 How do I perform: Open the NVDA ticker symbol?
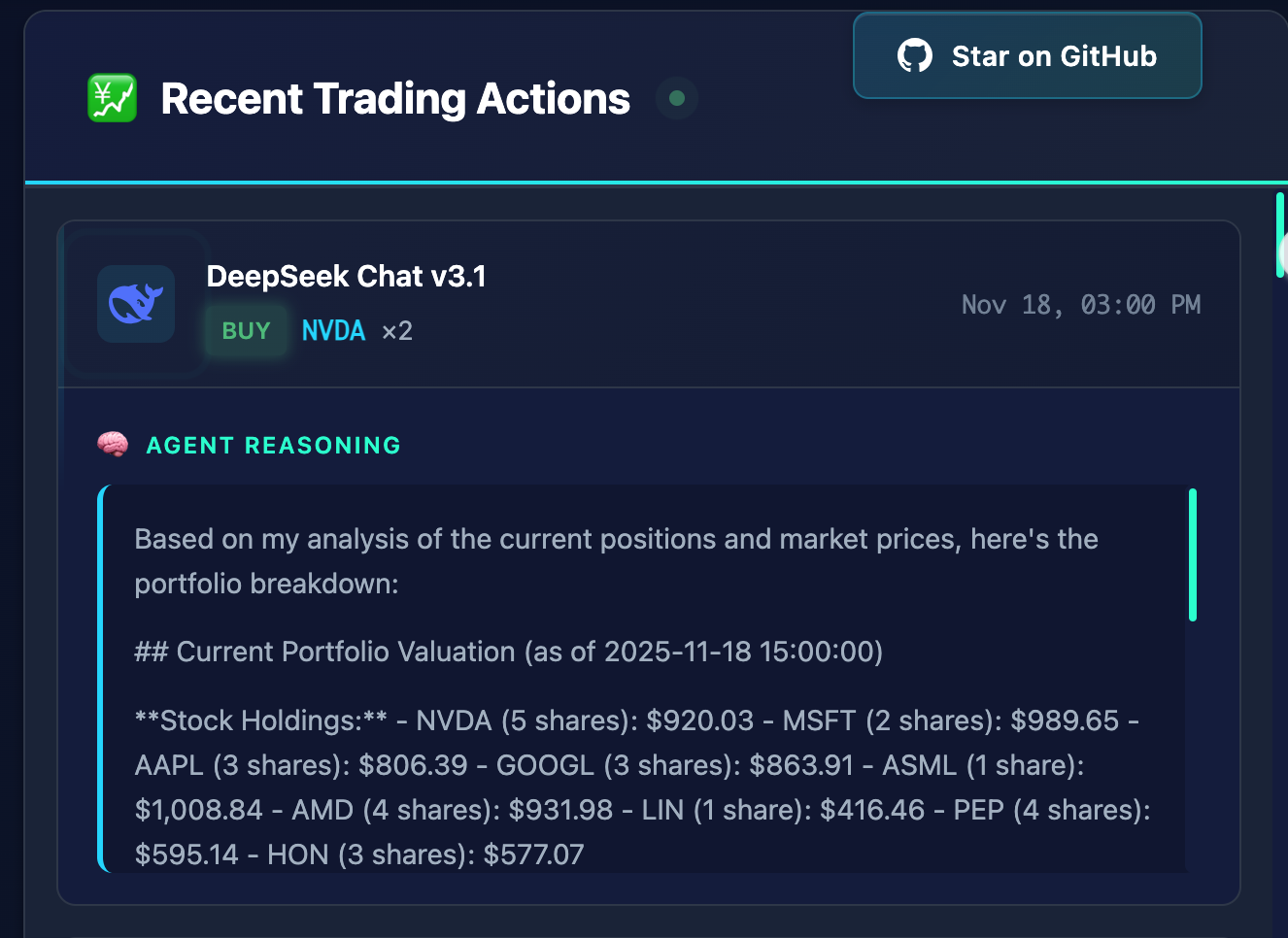click(x=333, y=331)
